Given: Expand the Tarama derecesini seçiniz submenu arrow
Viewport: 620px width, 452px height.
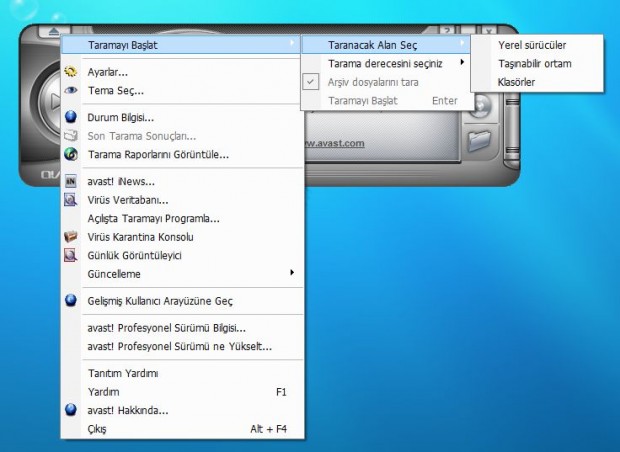Looking at the screenshot, I should click(462, 62).
